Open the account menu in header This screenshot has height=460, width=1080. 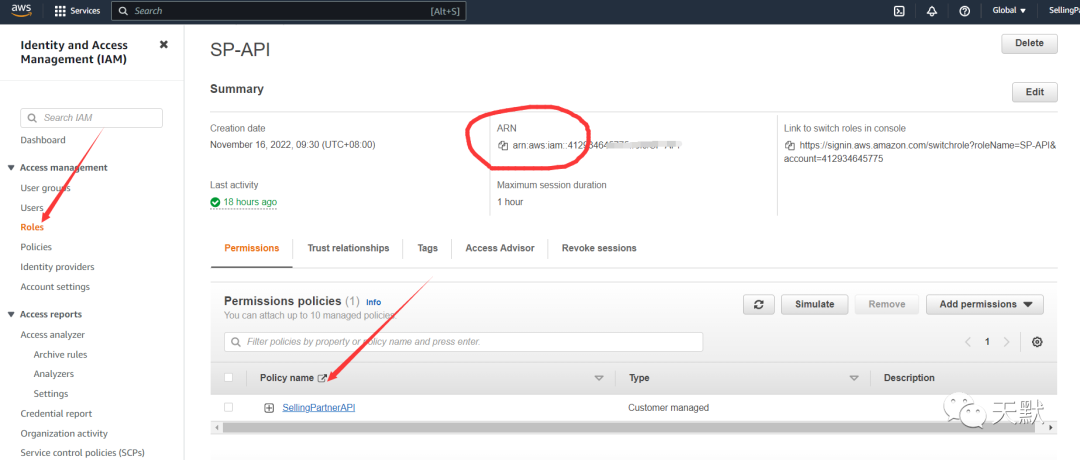pos(1063,11)
